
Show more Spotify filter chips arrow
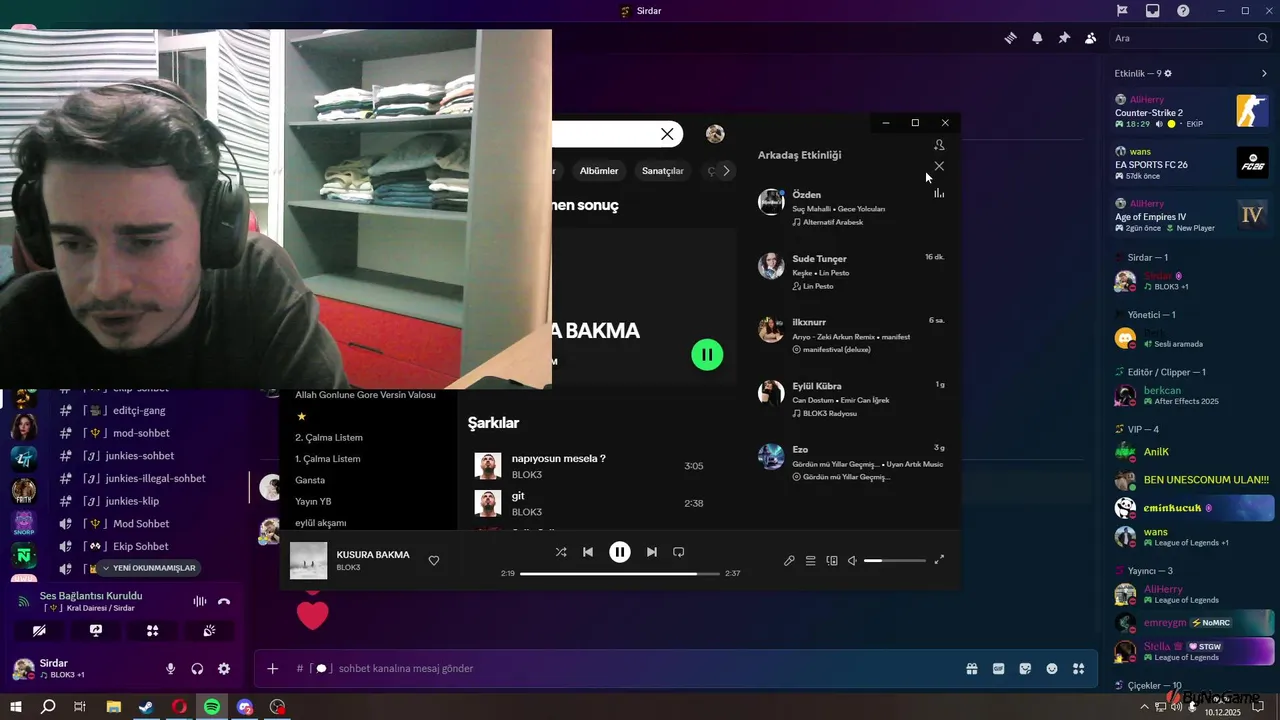click(x=726, y=171)
